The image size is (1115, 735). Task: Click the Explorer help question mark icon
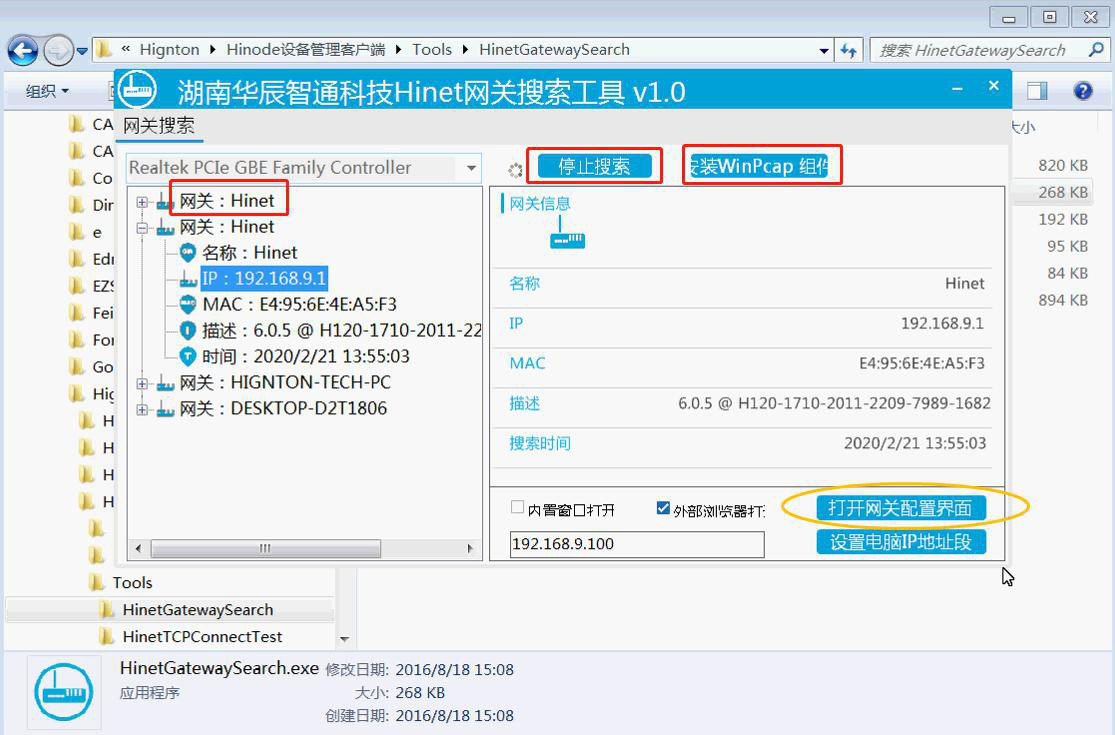(1082, 91)
